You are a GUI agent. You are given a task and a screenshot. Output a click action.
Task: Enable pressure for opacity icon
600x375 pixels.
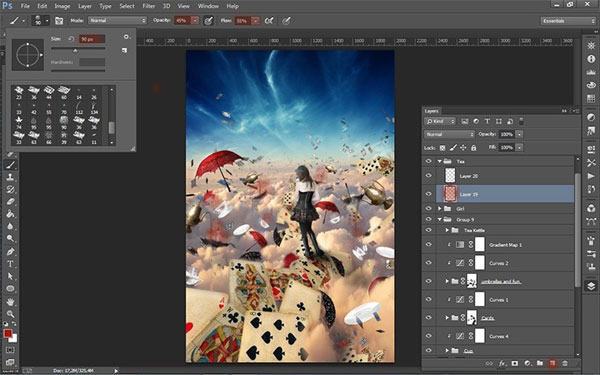click(x=208, y=21)
